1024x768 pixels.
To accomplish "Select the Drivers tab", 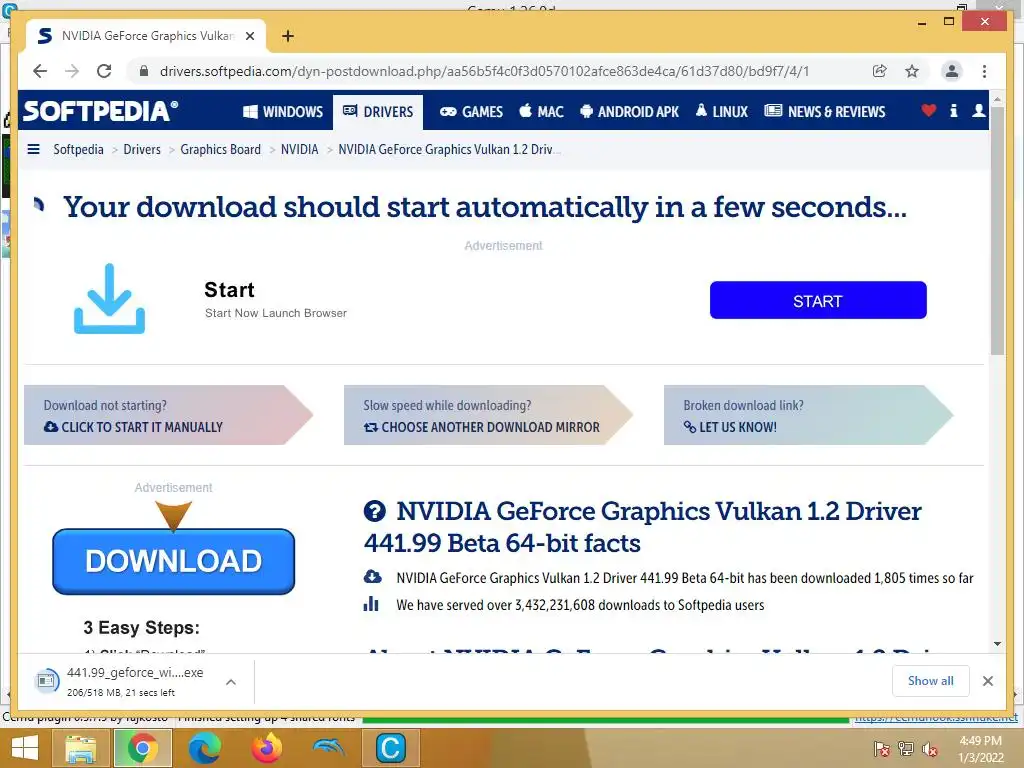I will pyautogui.click(x=378, y=112).
